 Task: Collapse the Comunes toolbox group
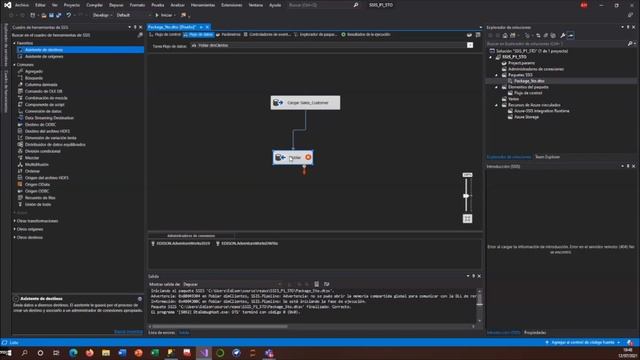[x=15, y=64]
